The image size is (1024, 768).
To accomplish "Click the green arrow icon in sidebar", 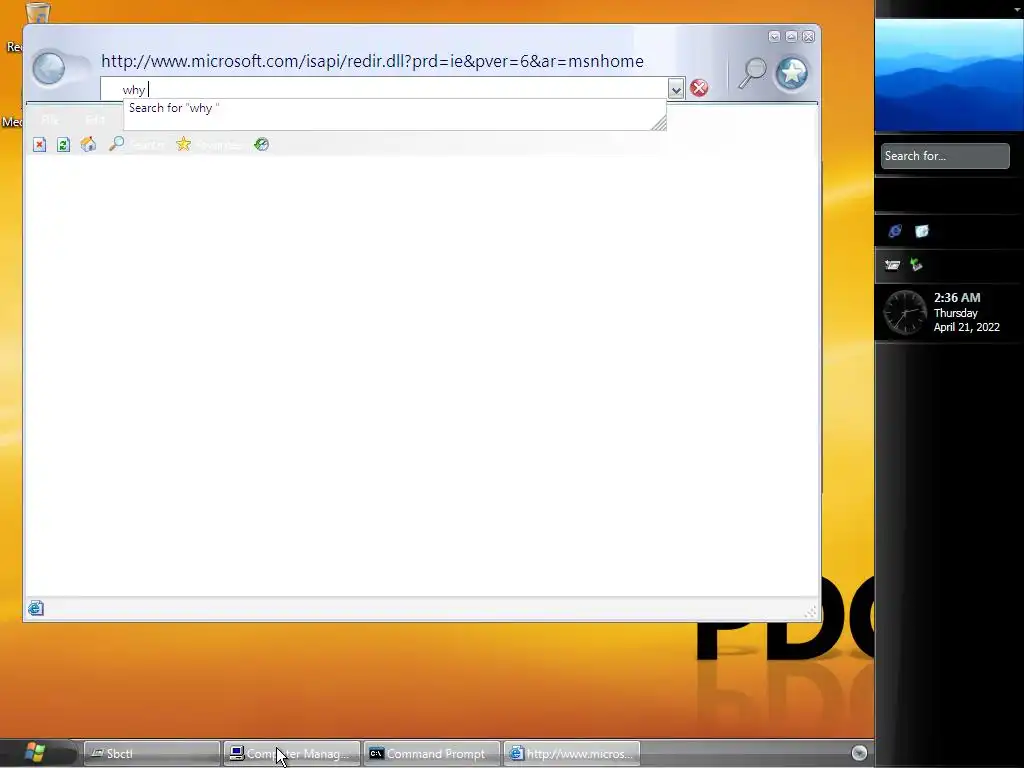I will coord(916,264).
